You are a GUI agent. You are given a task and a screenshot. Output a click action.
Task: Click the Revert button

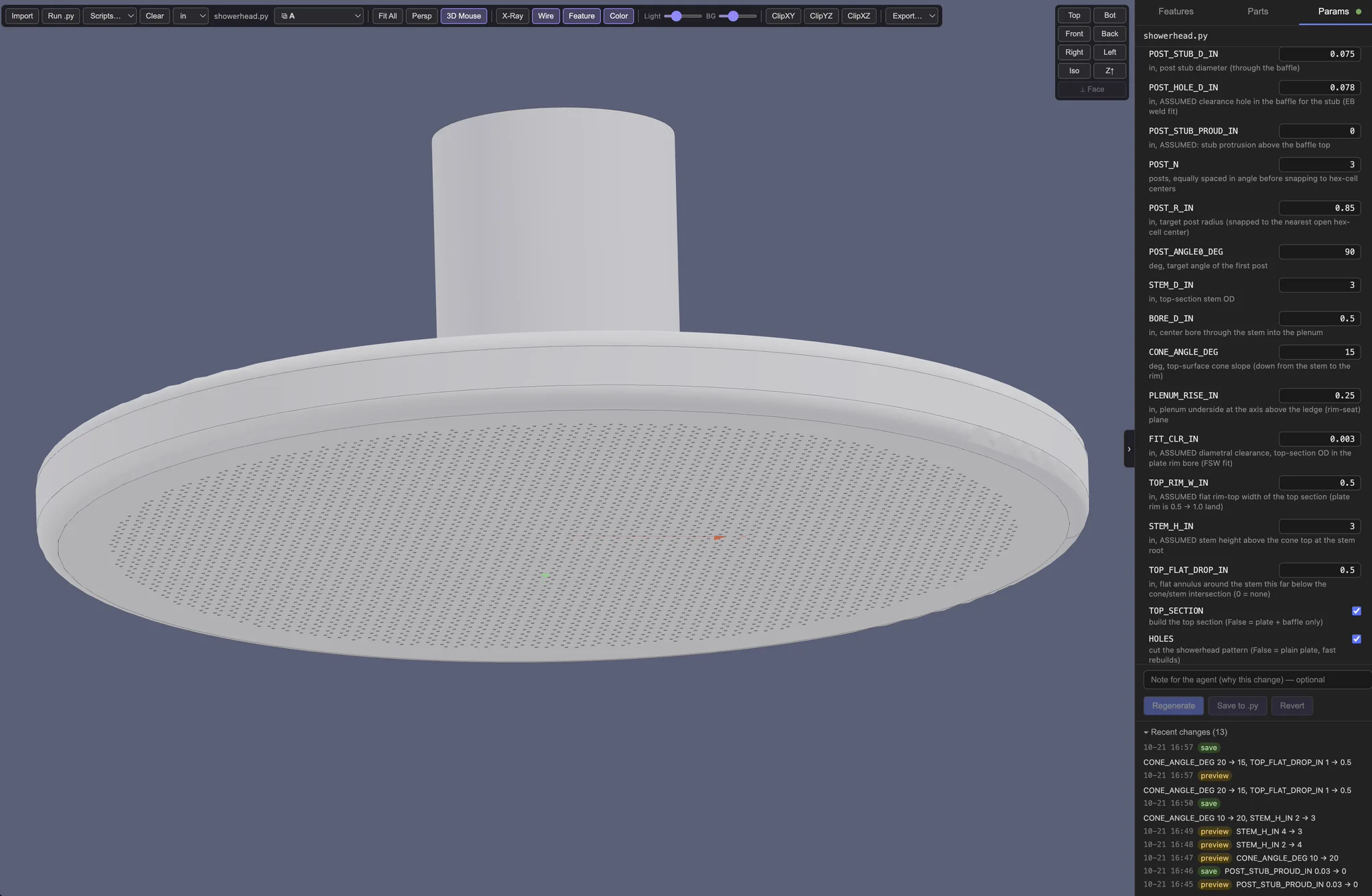point(1292,706)
